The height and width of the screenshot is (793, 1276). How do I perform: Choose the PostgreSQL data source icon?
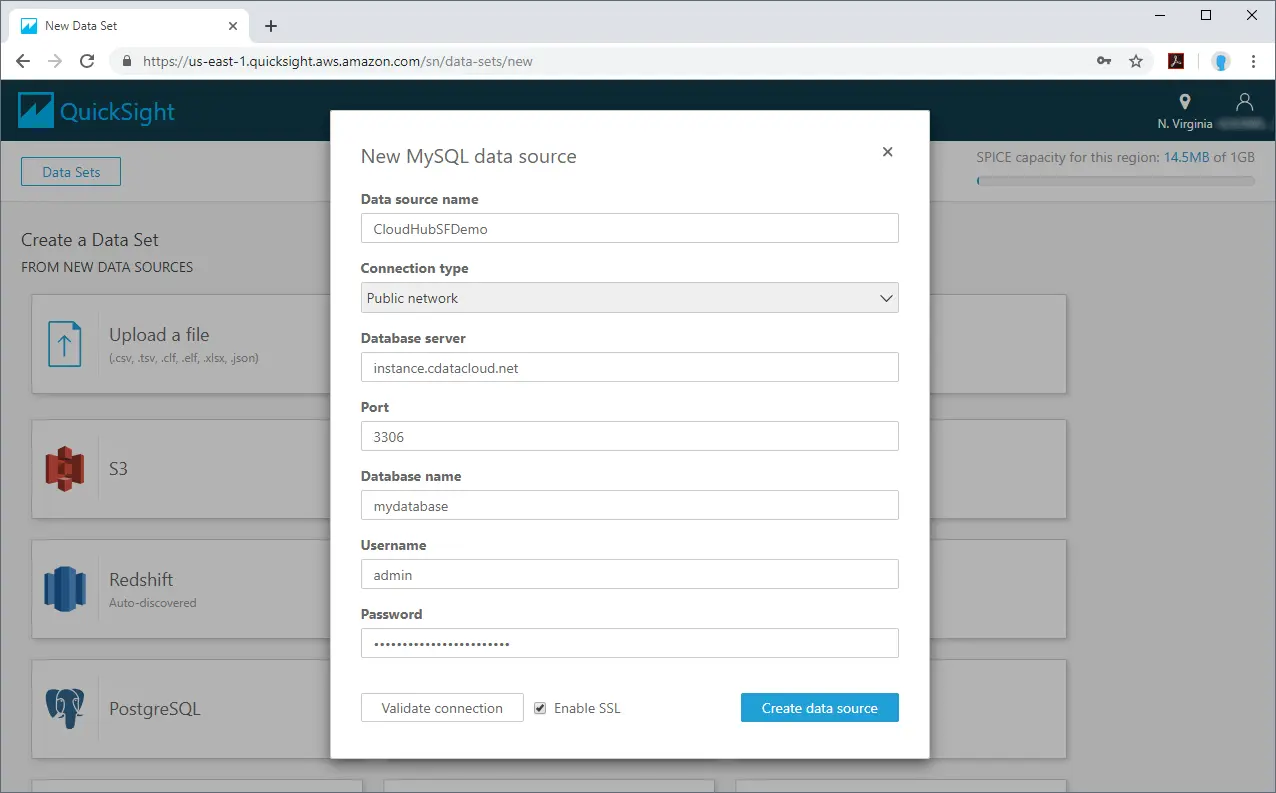point(65,708)
